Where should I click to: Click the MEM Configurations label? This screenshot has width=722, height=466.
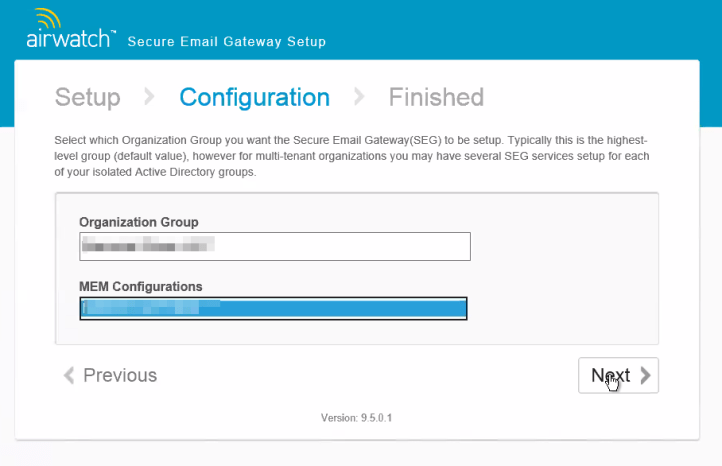tap(141, 286)
